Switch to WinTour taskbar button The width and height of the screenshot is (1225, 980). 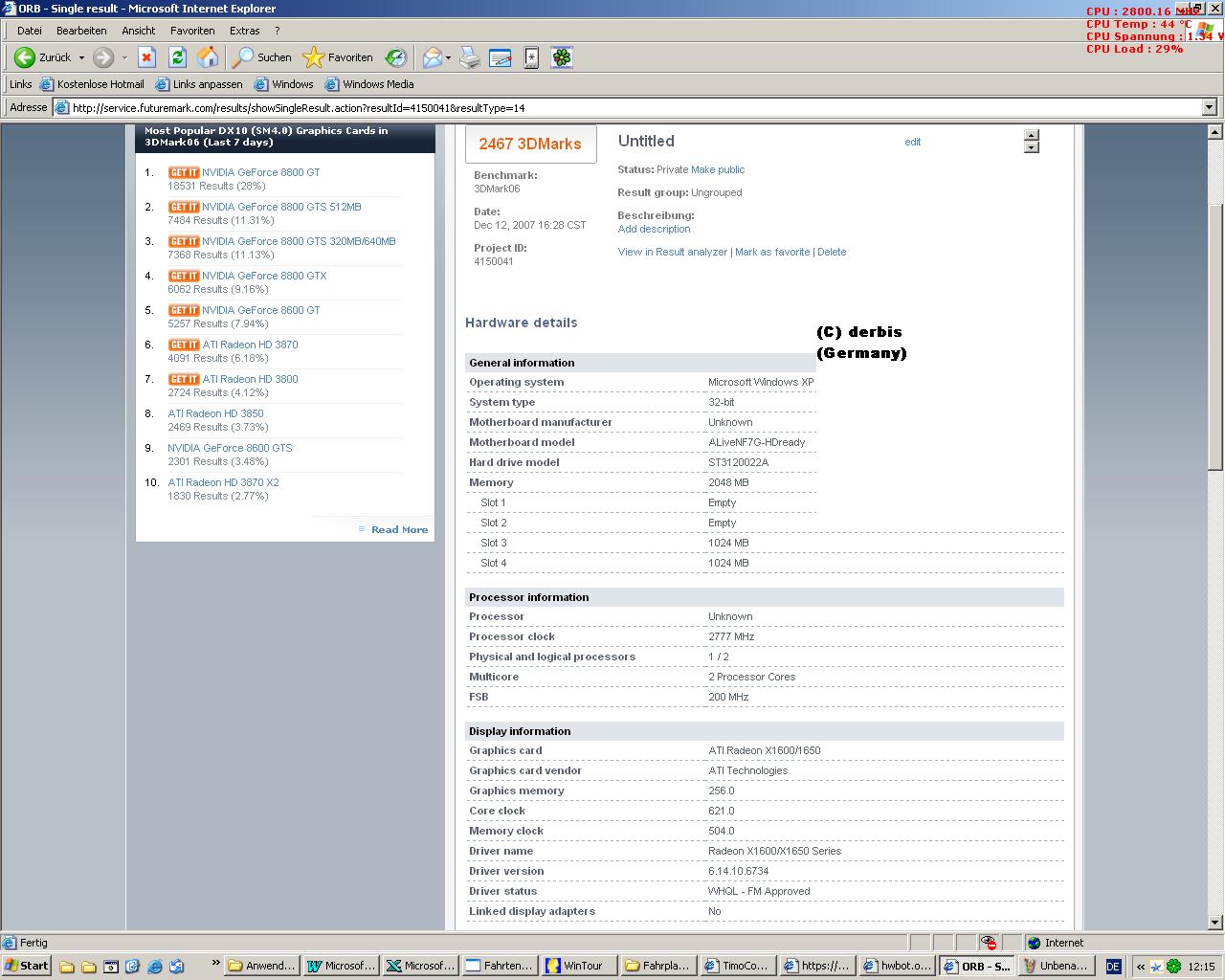tap(579, 966)
